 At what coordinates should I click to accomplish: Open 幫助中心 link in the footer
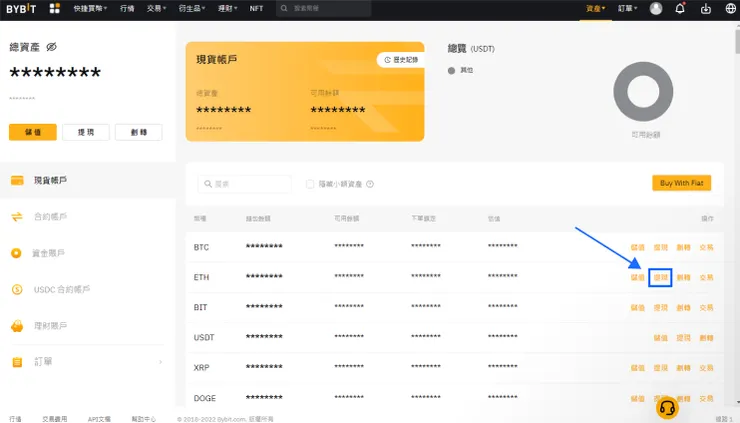(143, 419)
